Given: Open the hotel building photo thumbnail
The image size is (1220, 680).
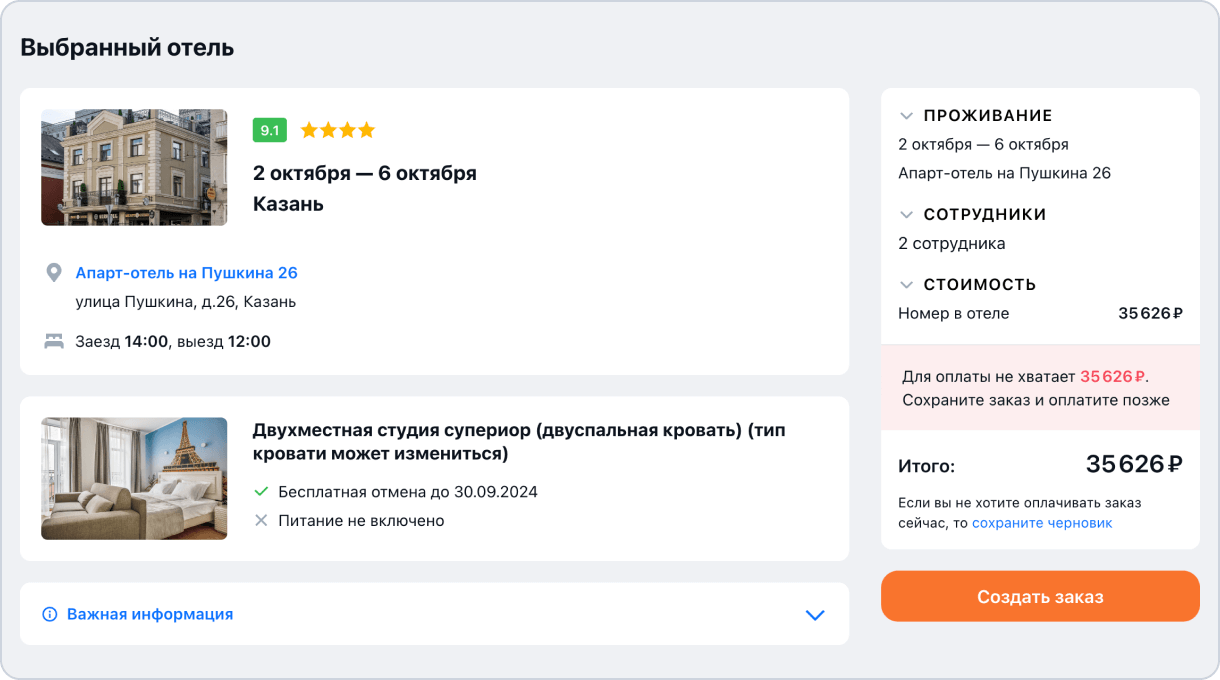Looking at the screenshot, I should click(x=134, y=167).
